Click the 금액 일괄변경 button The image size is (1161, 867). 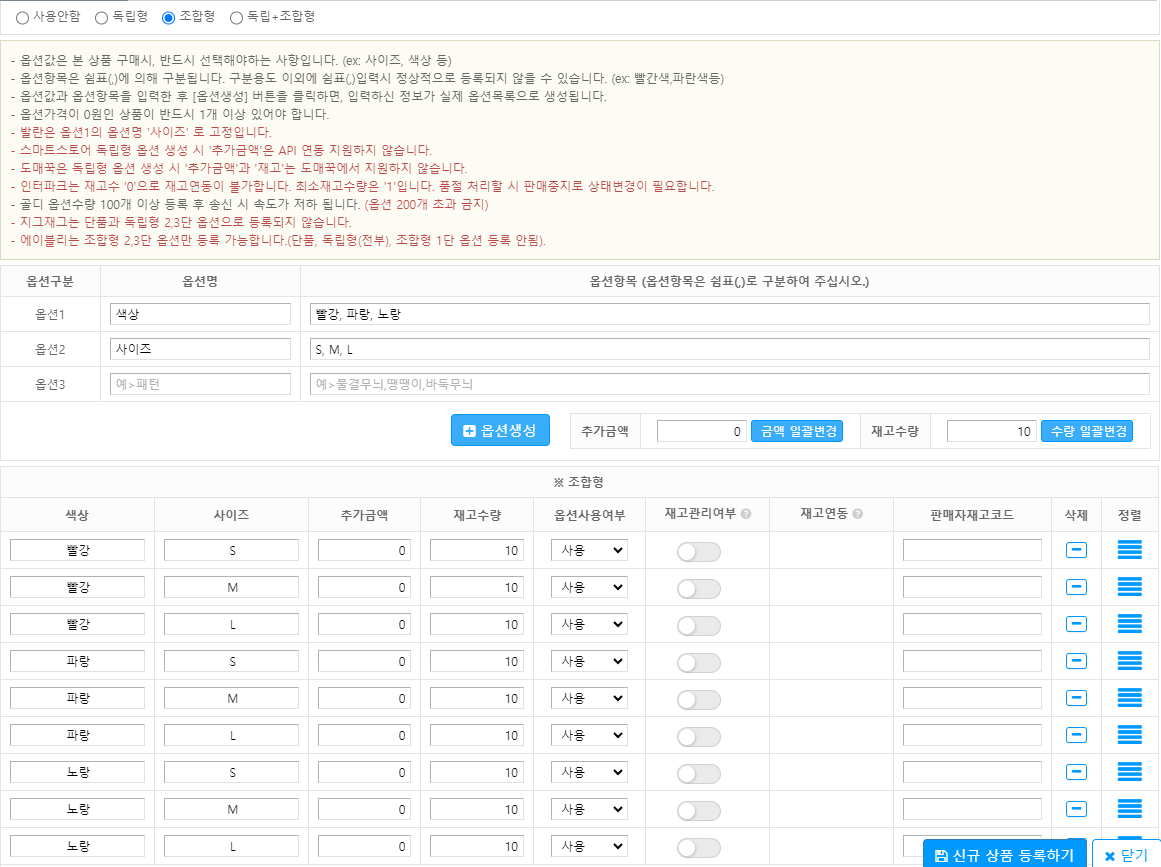click(796, 431)
